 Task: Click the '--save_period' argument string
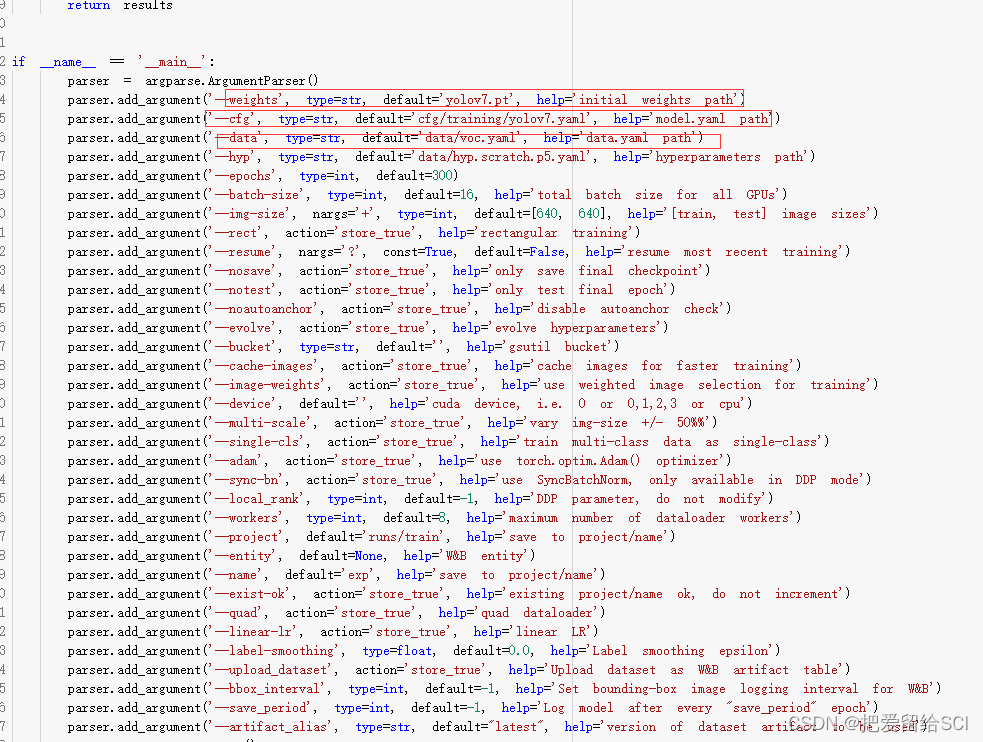pos(261,708)
